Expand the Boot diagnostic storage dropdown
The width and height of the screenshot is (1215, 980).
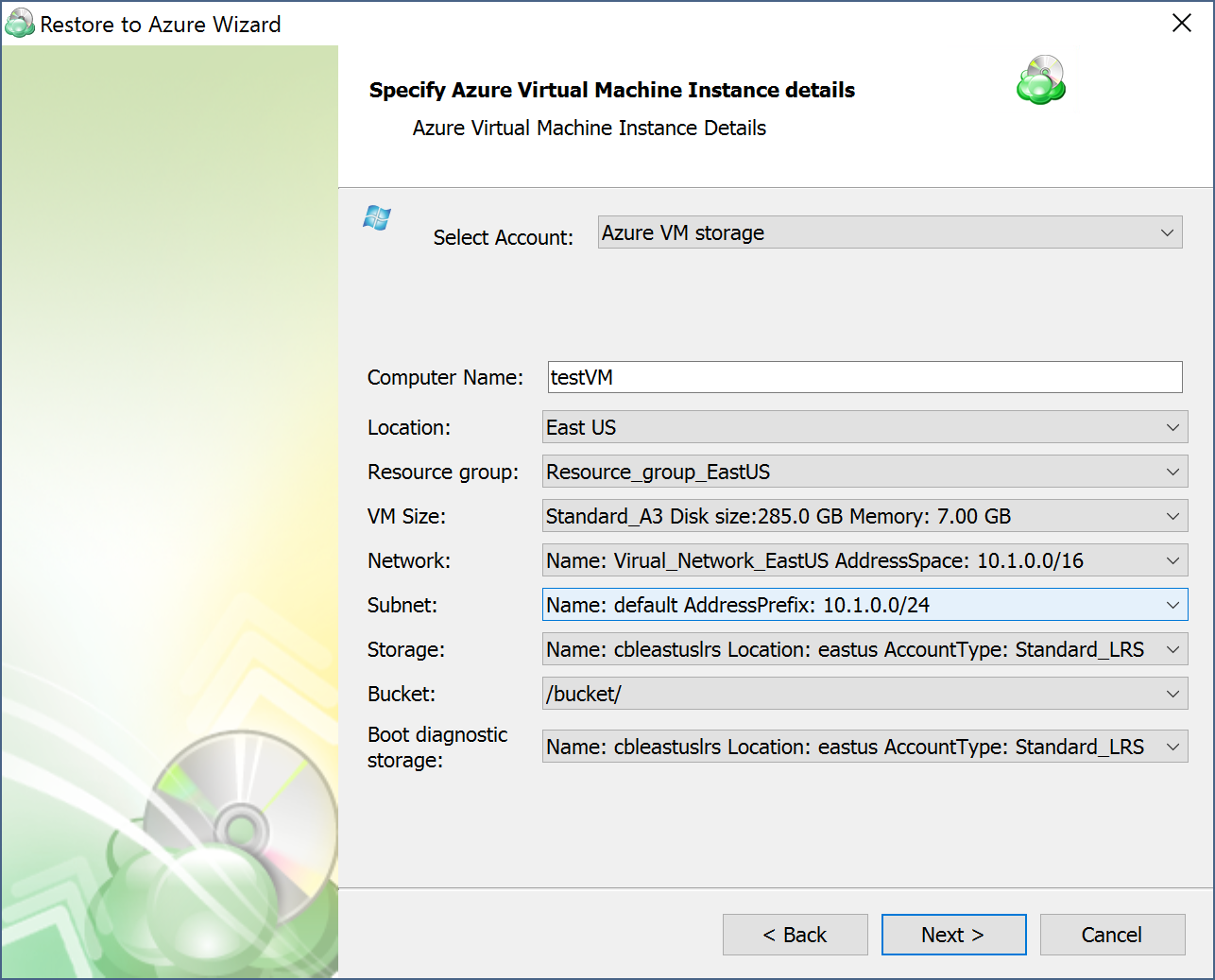coord(865,747)
